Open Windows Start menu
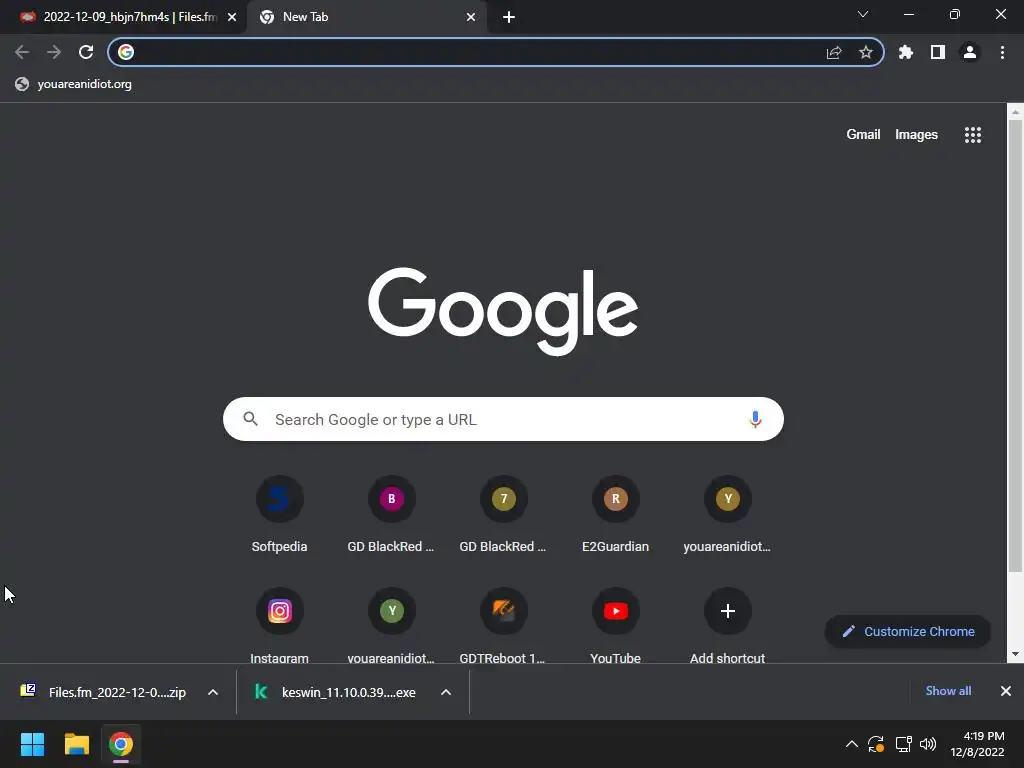Image resolution: width=1024 pixels, height=768 pixels. 32,744
